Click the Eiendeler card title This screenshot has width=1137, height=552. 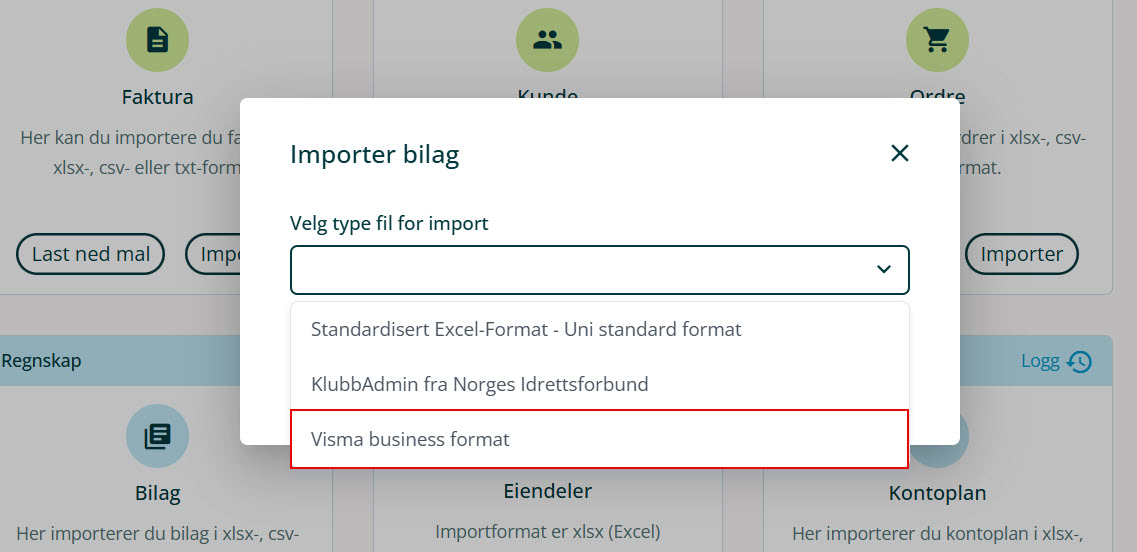(547, 491)
